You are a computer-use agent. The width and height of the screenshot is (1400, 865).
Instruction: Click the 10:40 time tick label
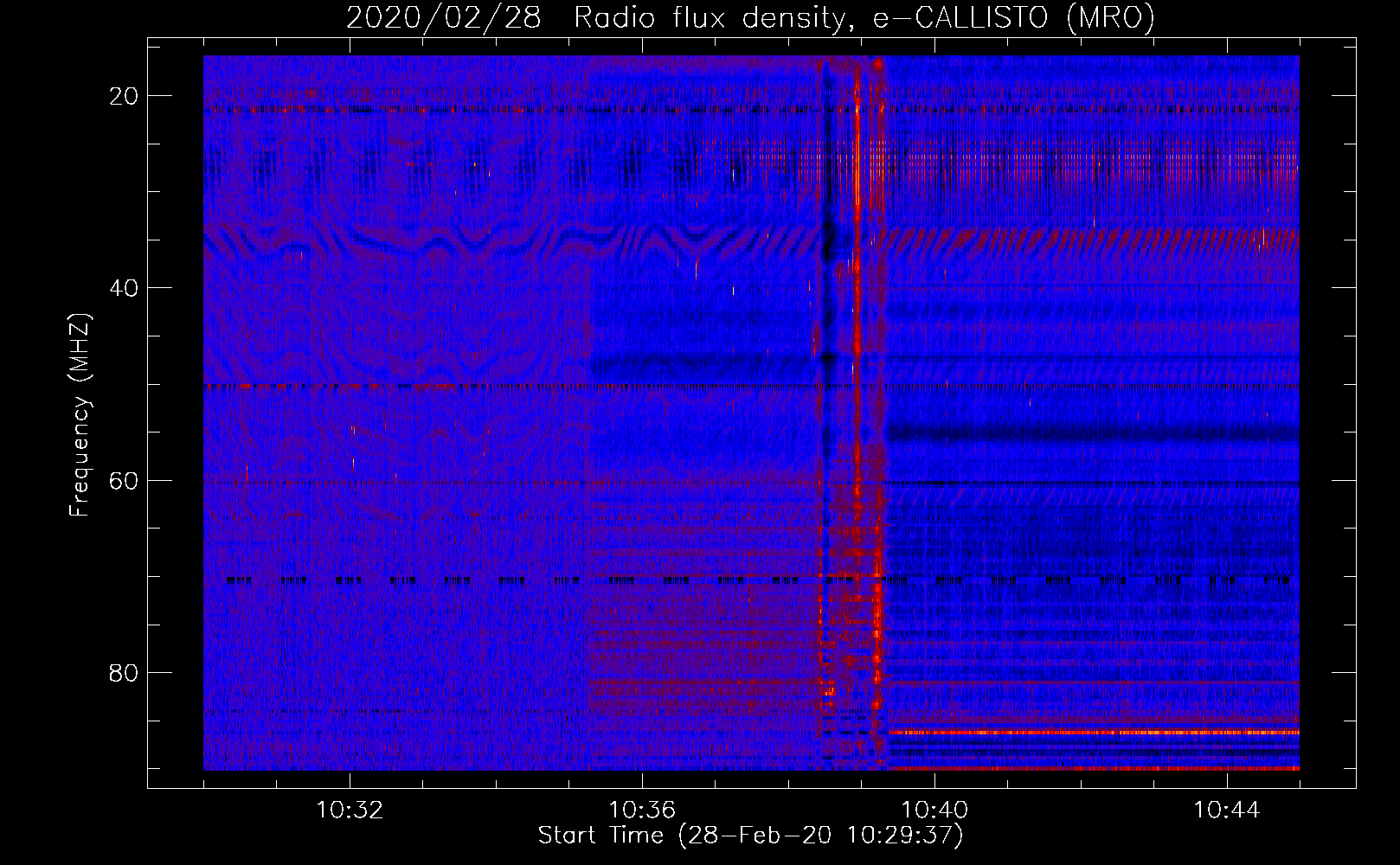click(x=934, y=811)
